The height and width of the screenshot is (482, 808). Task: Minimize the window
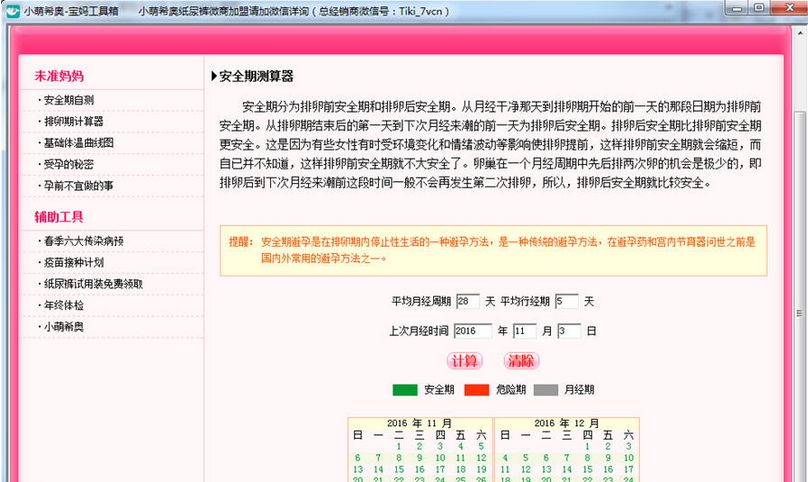(737, 8)
